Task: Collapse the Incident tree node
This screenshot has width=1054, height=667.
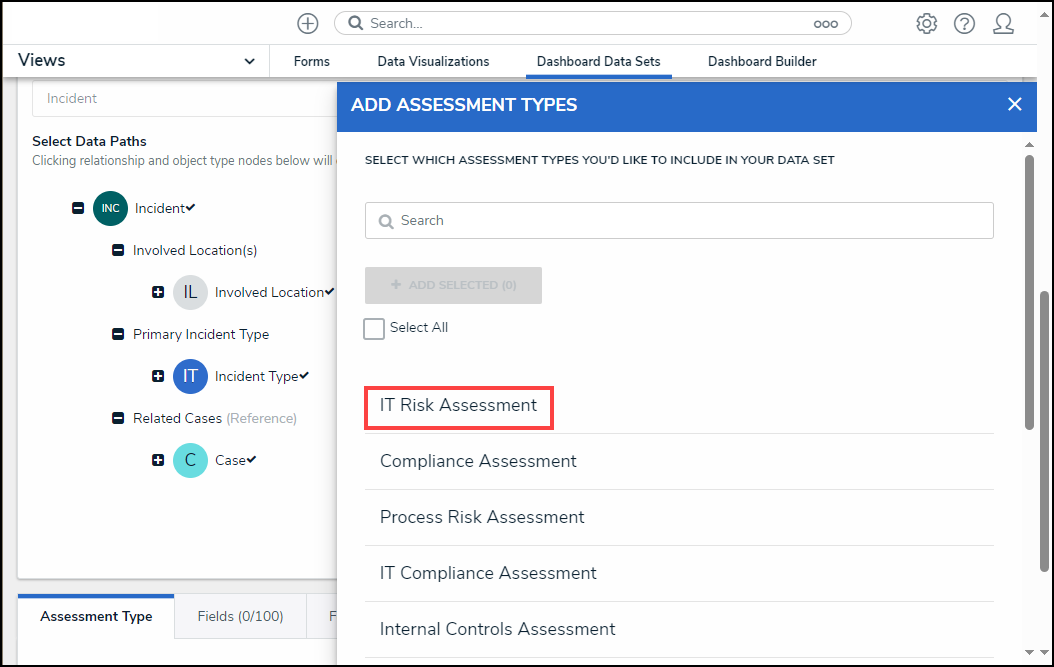Action: [x=78, y=208]
